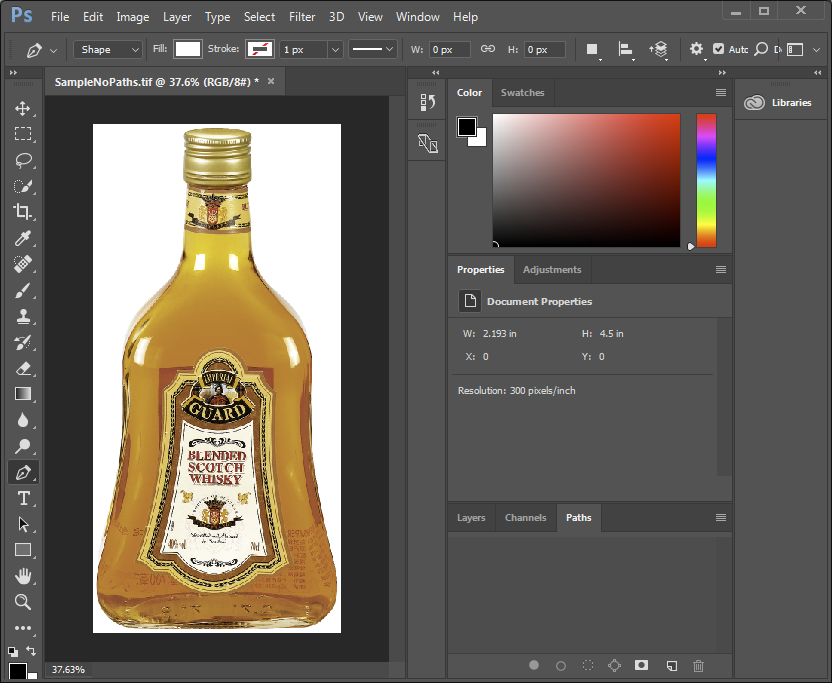Select the Clone Stamp tool

22,316
